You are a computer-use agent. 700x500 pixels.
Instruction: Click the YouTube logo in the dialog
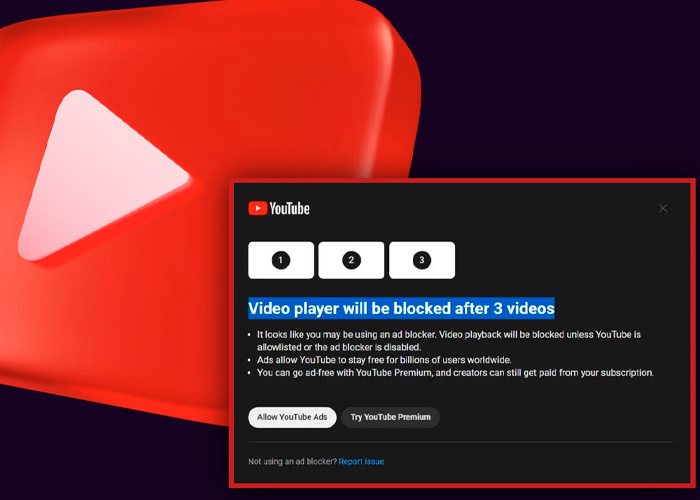[279, 208]
